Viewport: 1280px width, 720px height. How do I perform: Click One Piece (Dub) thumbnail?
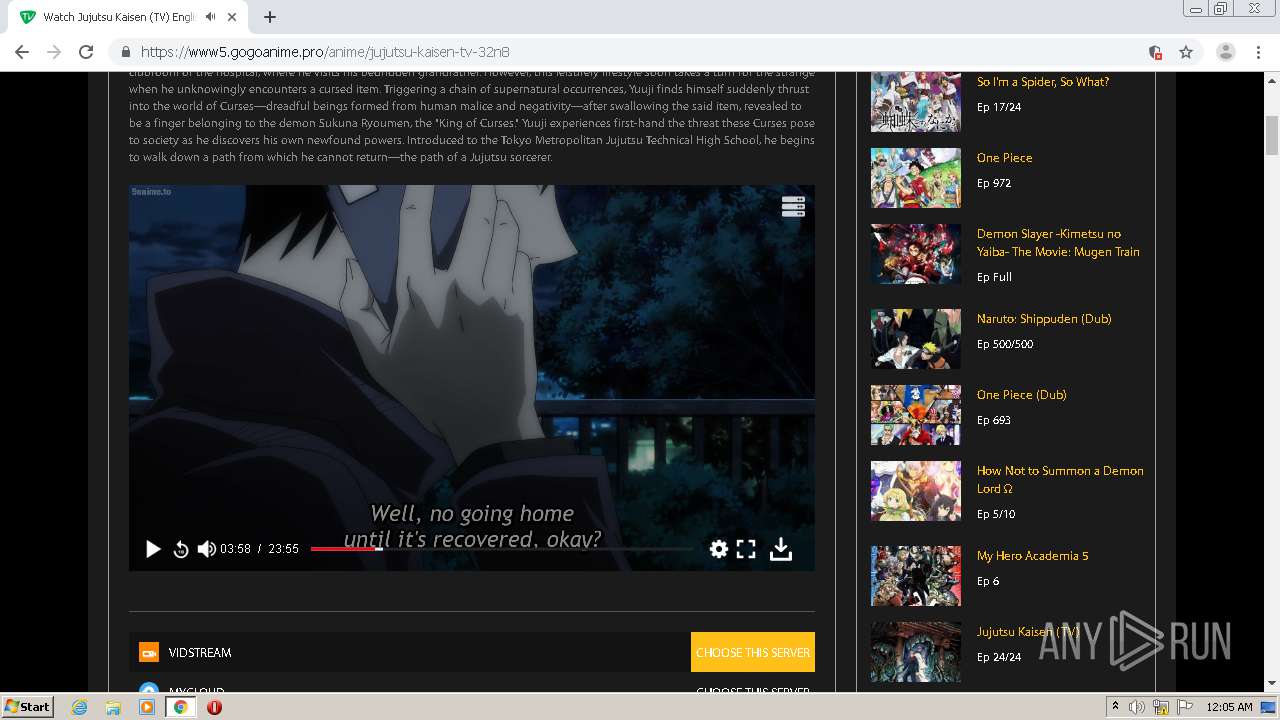pos(915,415)
